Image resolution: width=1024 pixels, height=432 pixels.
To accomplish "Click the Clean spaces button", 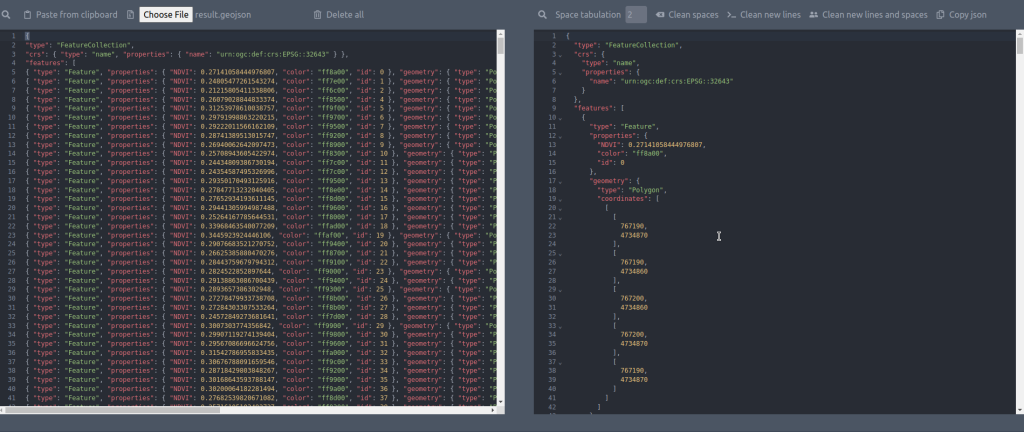I will pos(687,14).
